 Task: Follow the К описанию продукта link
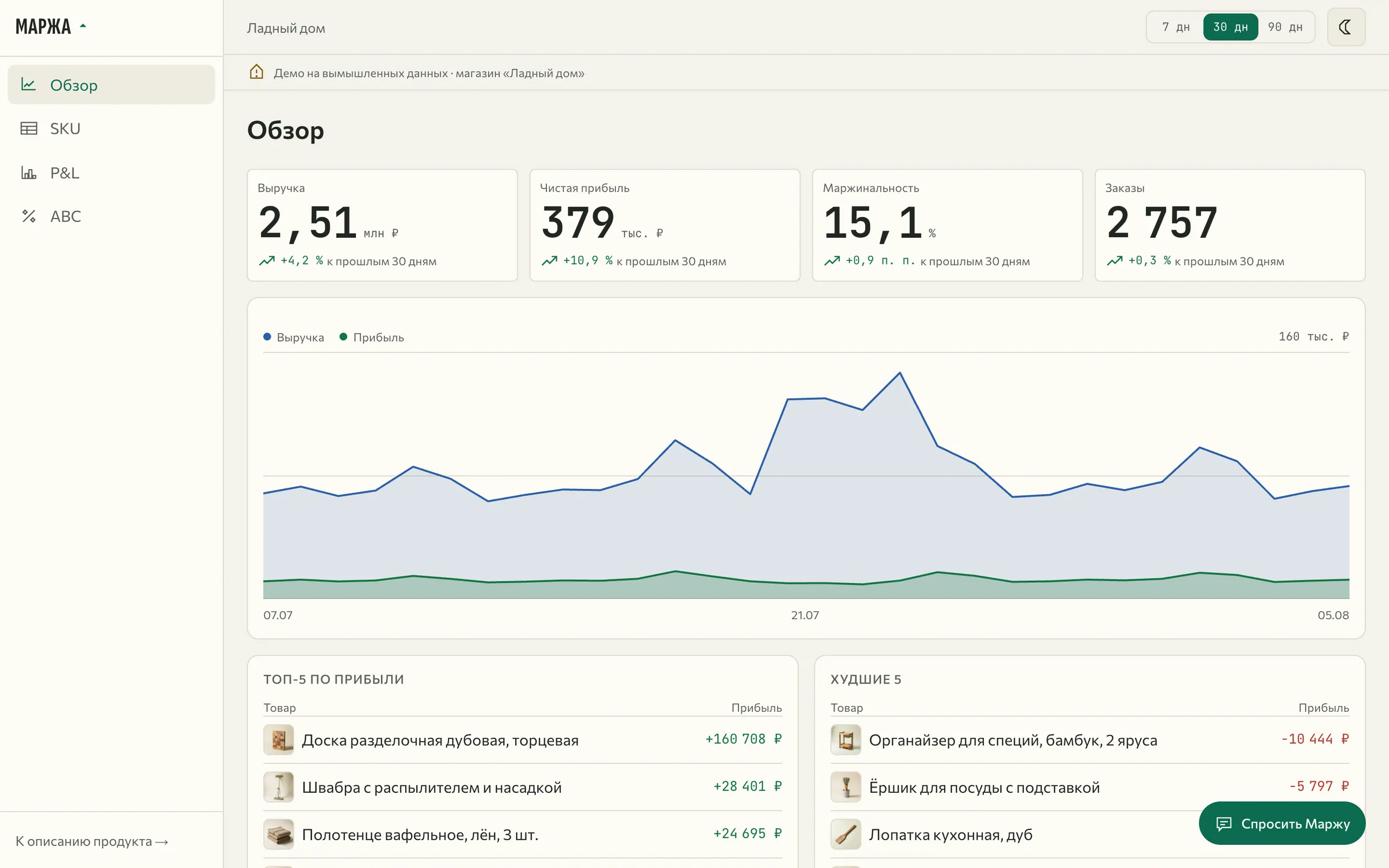(x=91, y=841)
